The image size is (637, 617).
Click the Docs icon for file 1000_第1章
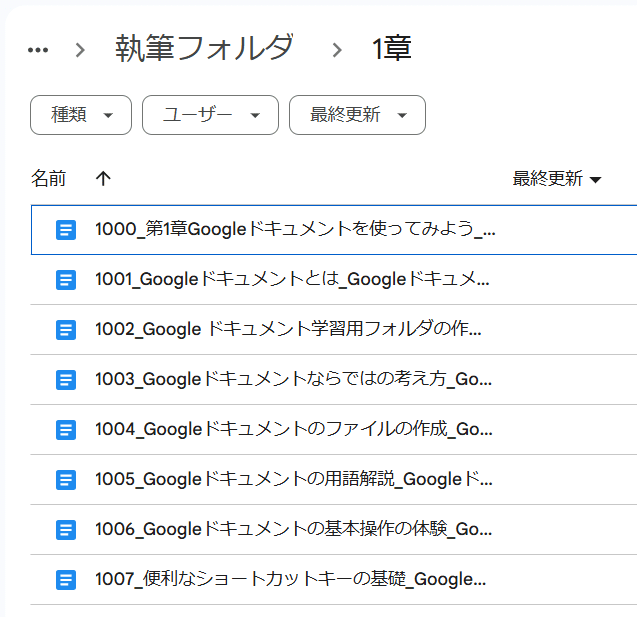(x=66, y=230)
